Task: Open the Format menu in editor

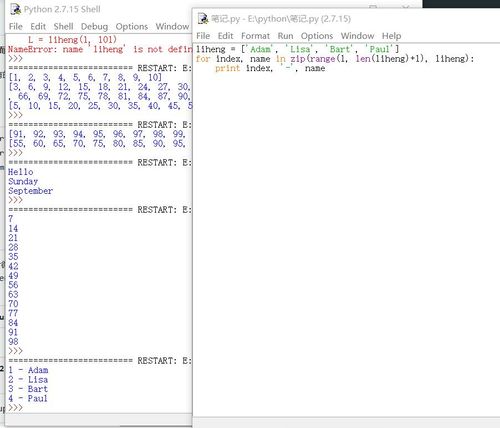Action: click(x=255, y=36)
